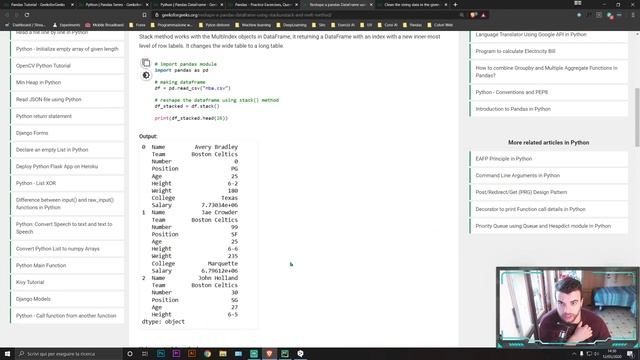Bookmark this page using the bookmark icon
640x360 pixels.
[144, 15]
